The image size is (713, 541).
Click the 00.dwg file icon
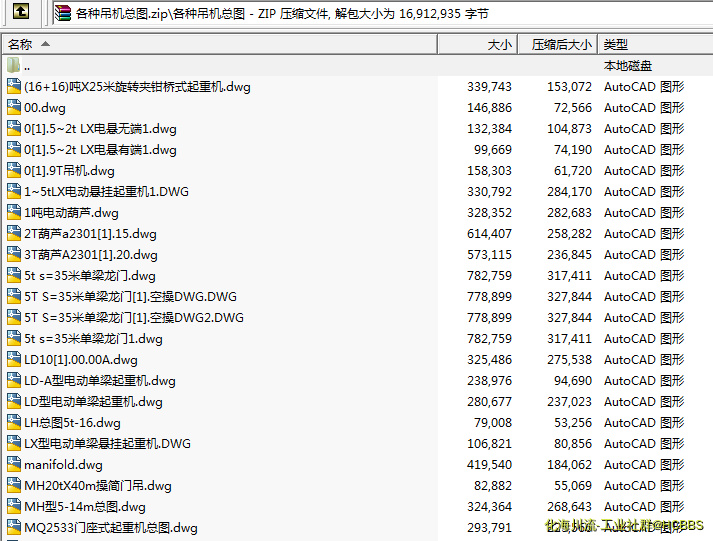(x=14, y=107)
